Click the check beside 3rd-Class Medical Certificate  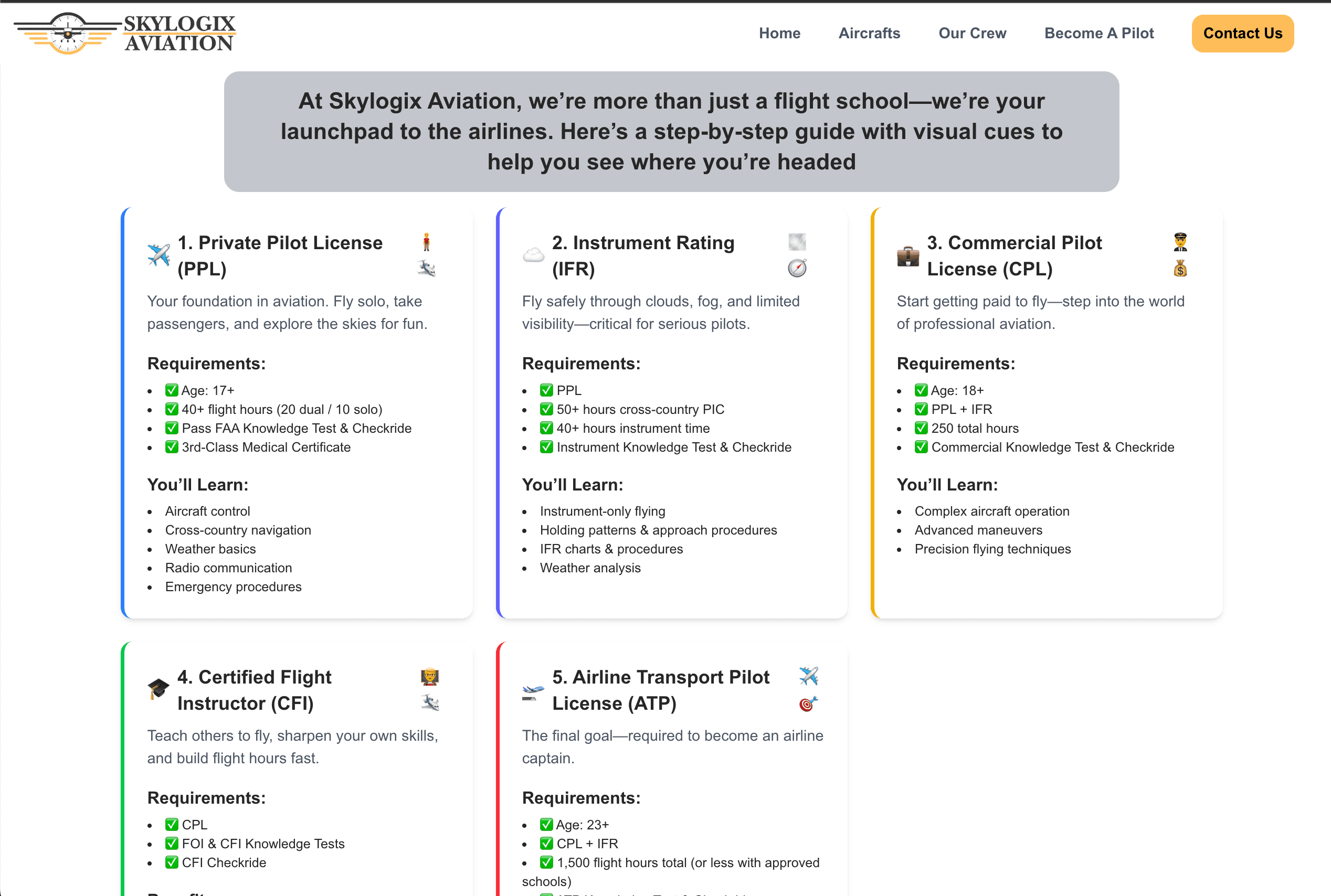point(172,447)
